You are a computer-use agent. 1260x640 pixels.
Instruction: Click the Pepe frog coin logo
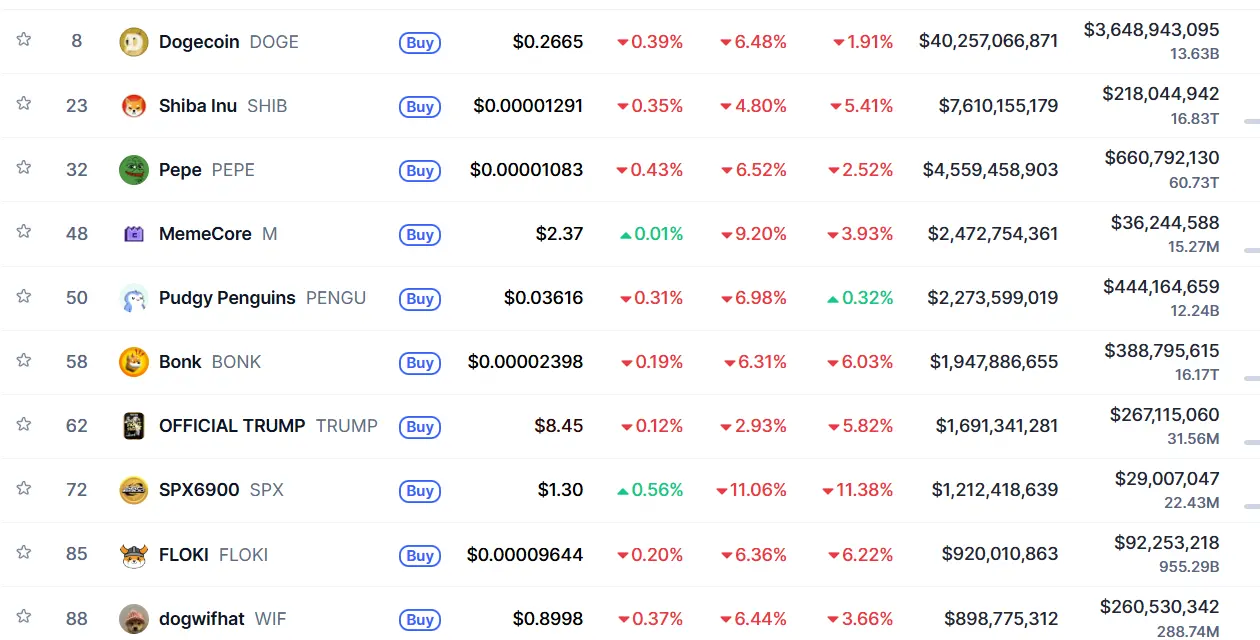[x=133, y=170]
